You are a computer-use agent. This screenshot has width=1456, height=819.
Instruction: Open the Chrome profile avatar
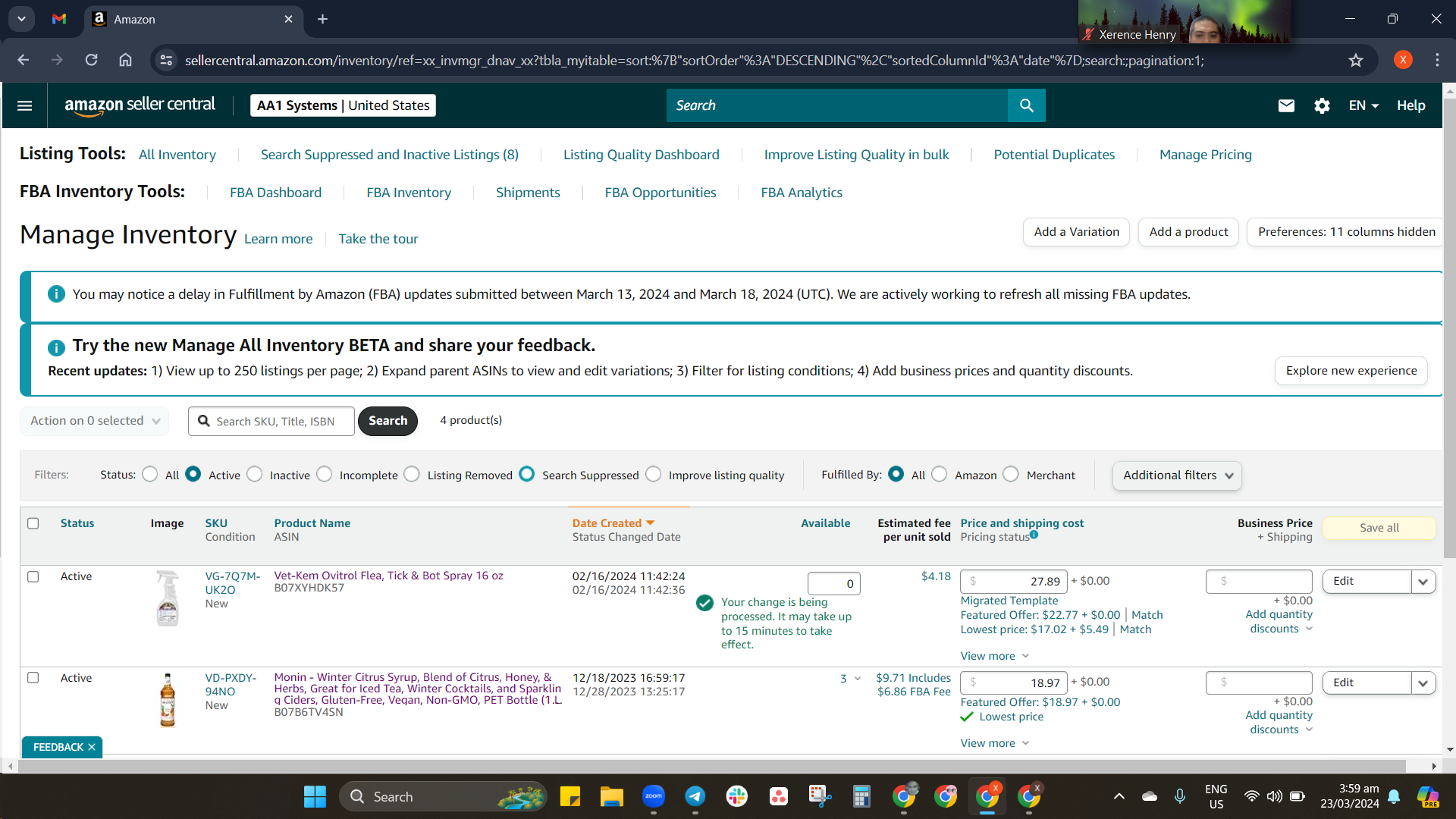(1403, 60)
